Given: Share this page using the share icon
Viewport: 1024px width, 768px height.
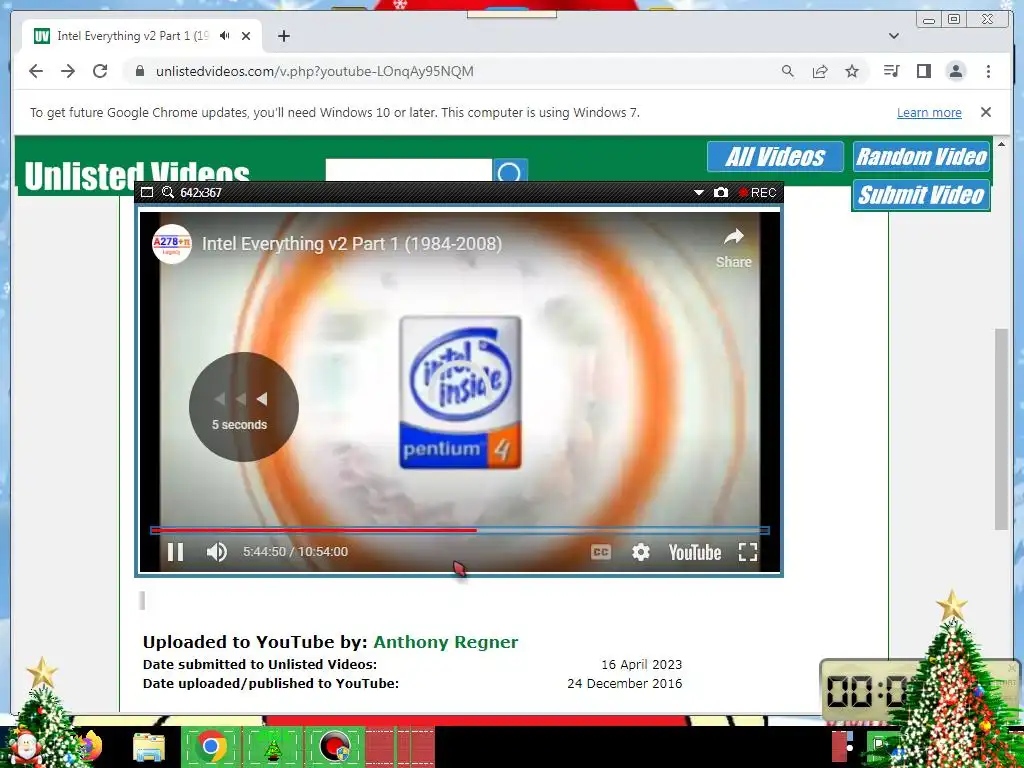Looking at the screenshot, I should click(820, 71).
